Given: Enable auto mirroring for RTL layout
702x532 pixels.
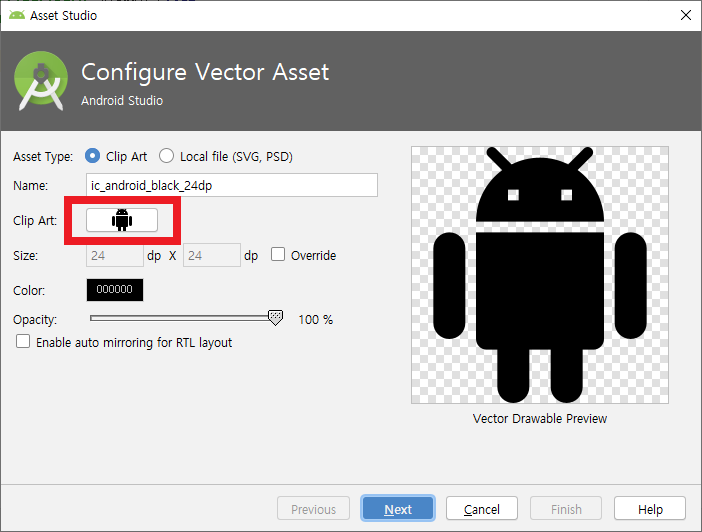Looking at the screenshot, I should [23, 341].
